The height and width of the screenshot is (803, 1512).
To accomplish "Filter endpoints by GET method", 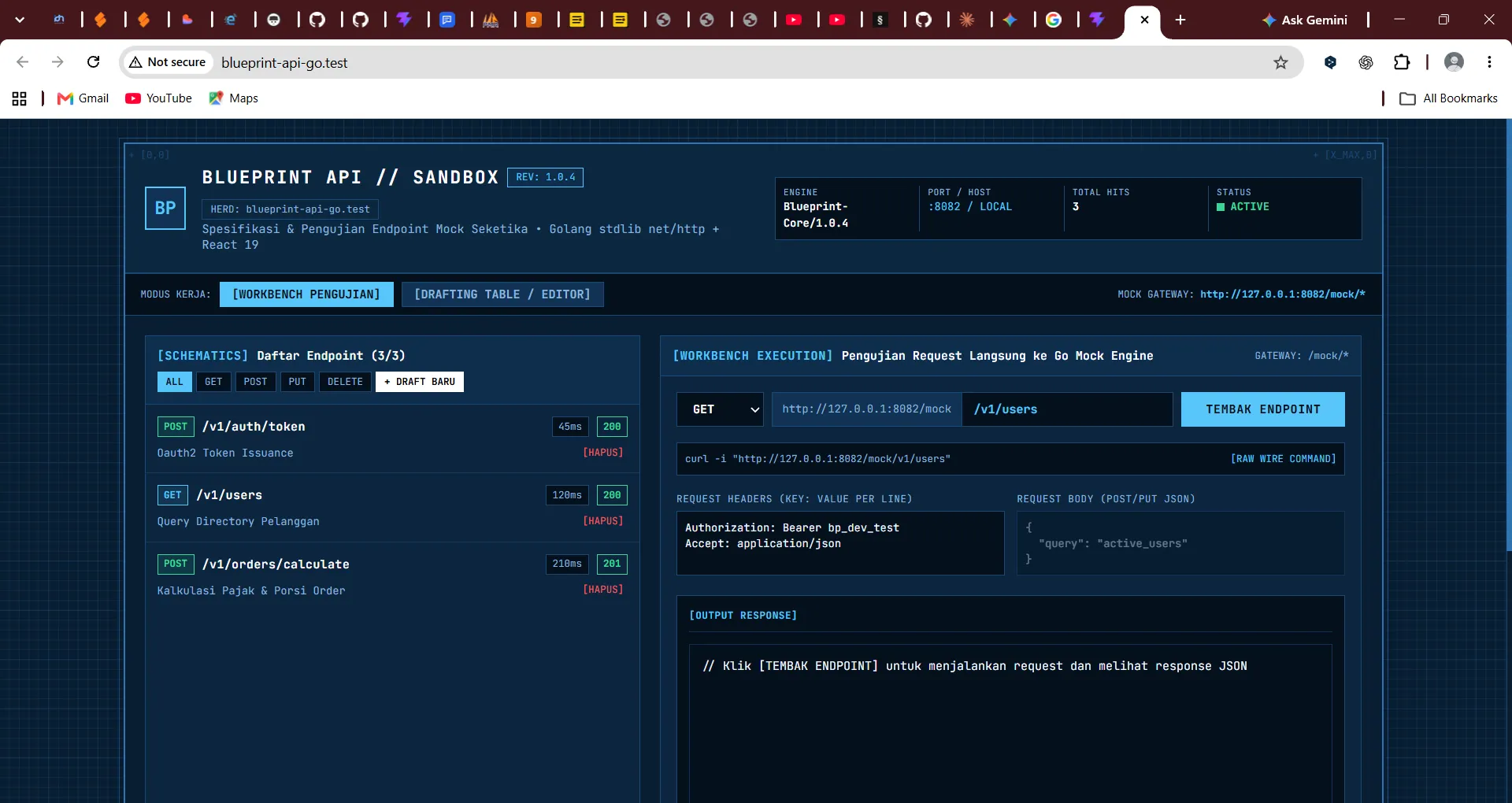I will (x=213, y=382).
